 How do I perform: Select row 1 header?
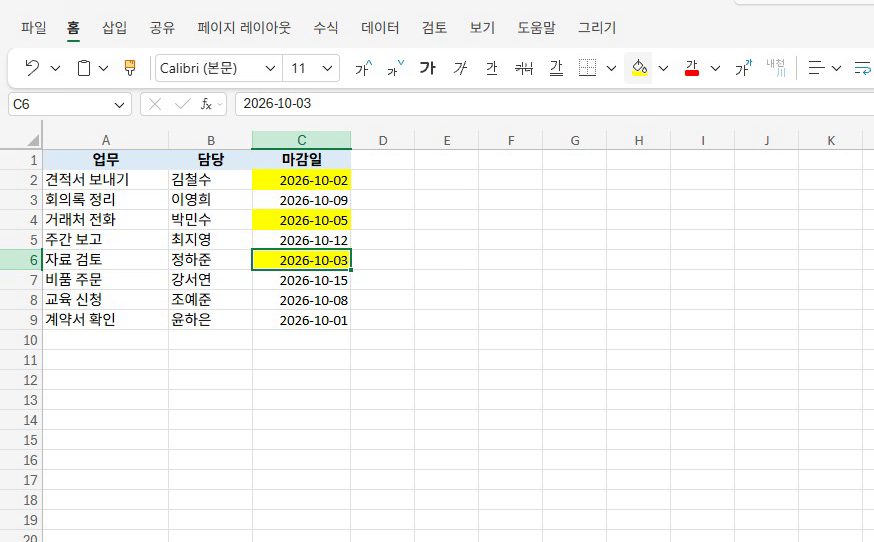click(21, 160)
